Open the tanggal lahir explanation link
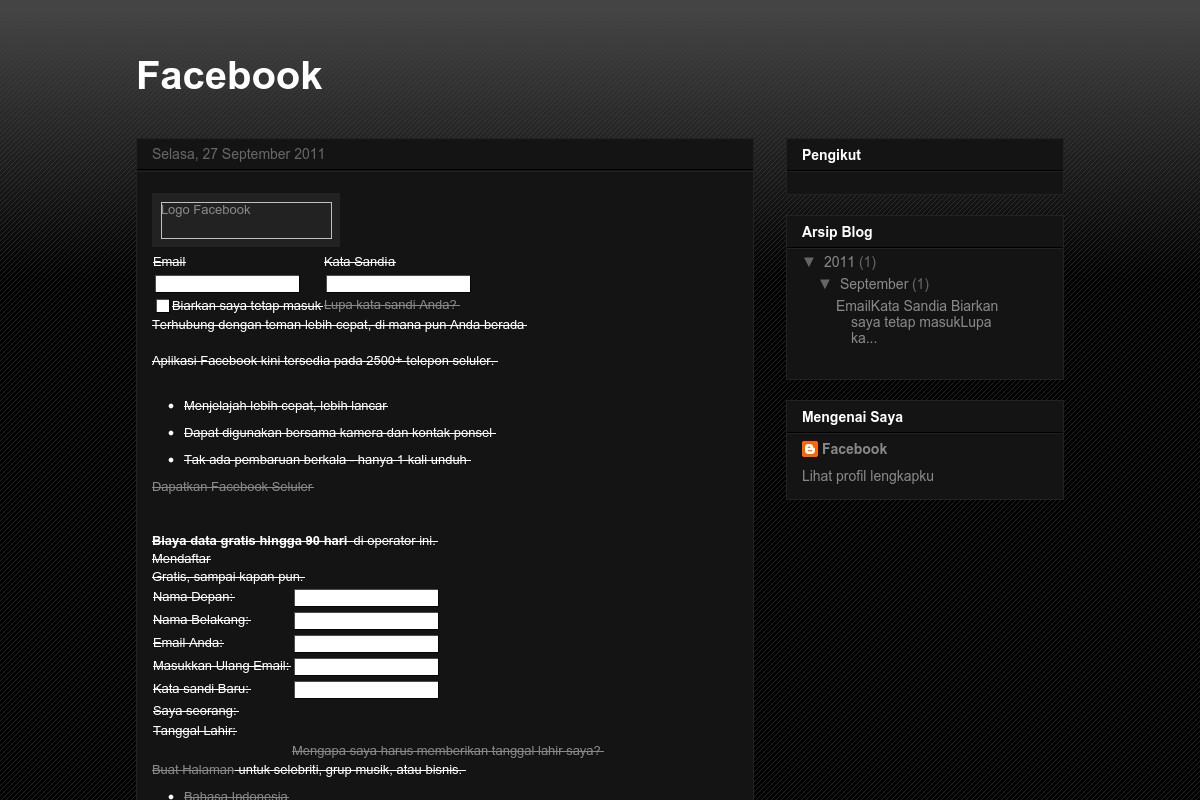 (446, 751)
